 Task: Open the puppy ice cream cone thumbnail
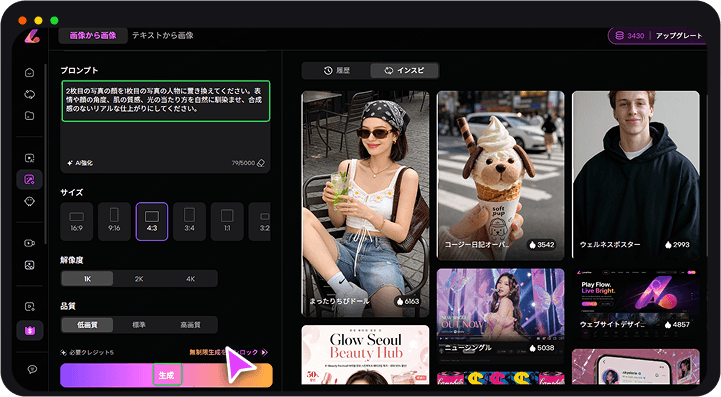point(501,175)
